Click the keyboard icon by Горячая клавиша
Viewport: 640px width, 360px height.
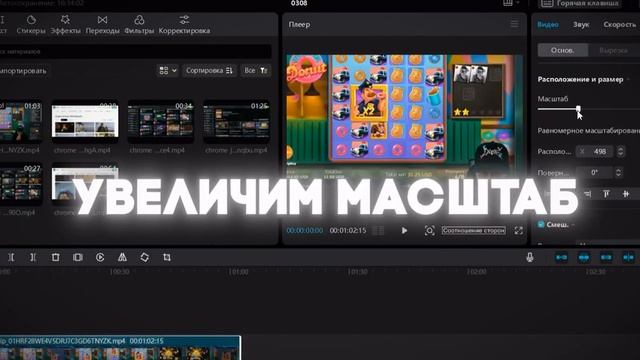[547, 3]
